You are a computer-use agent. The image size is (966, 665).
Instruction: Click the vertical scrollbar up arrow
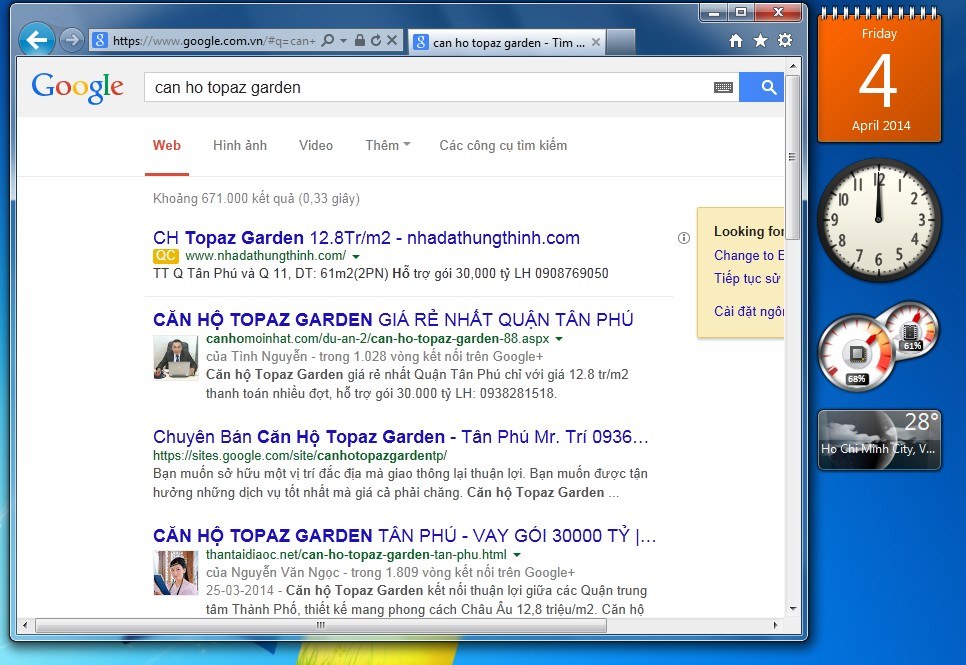click(x=793, y=65)
